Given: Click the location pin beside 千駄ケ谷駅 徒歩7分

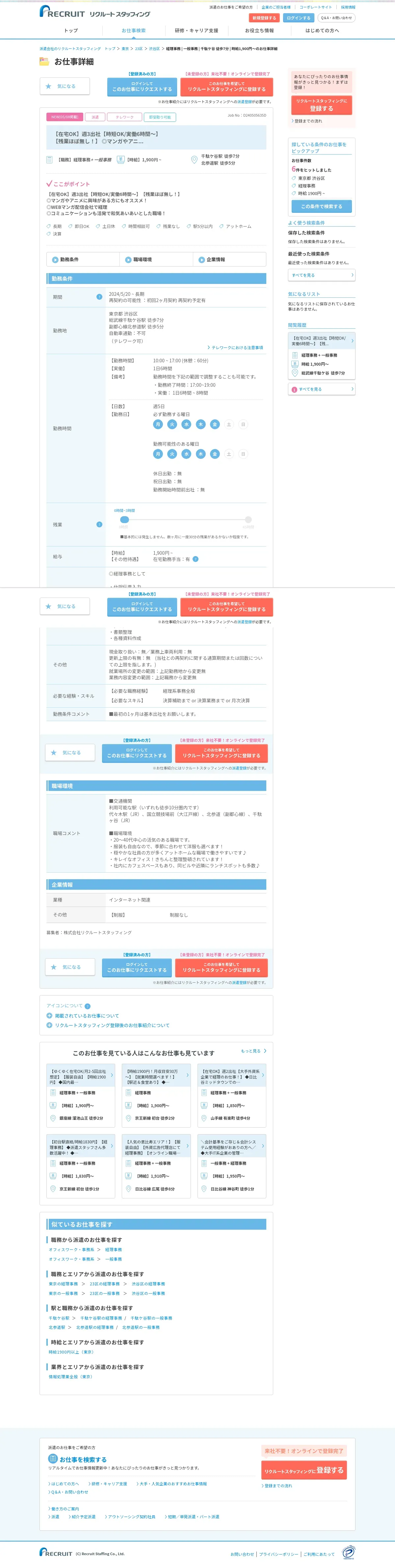Looking at the screenshot, I should click(x=194, y=159).
